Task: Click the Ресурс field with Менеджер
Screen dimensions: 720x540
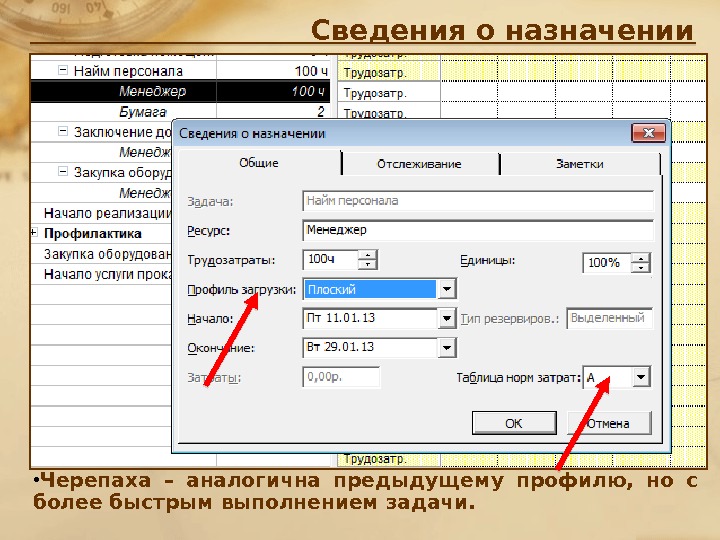Action: [478, 230]
